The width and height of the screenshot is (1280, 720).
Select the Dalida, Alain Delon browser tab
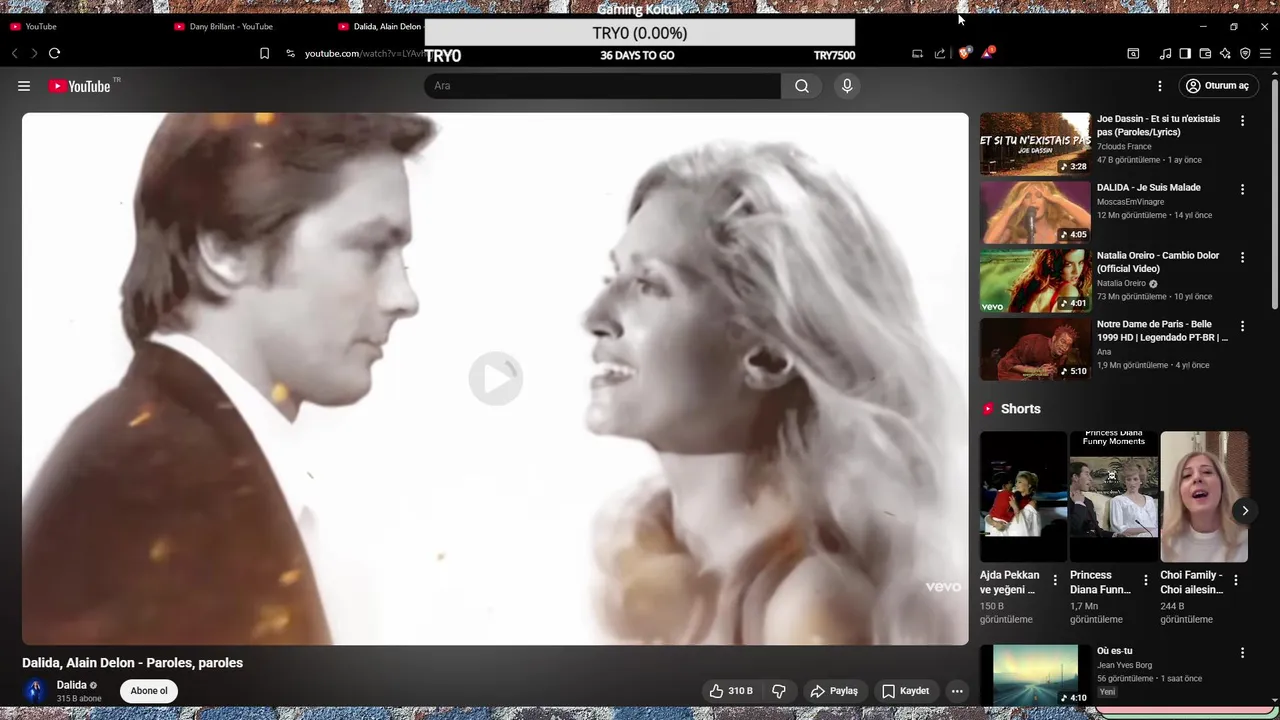[380, 27]
